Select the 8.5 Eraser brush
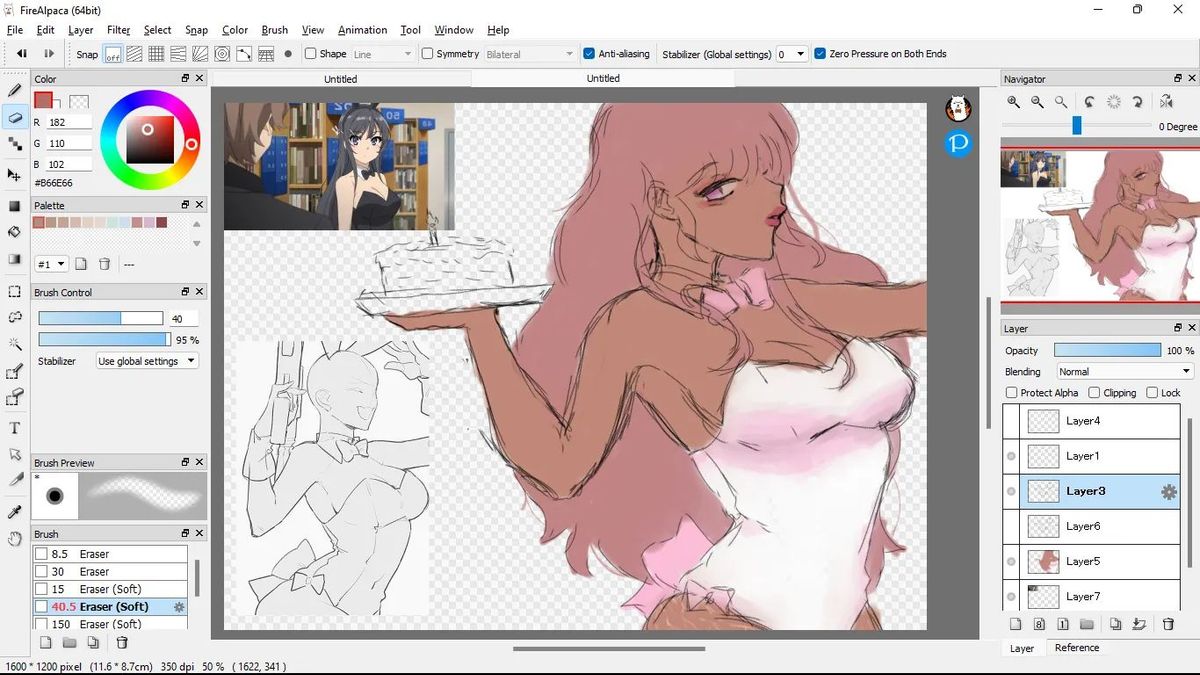Screen dimensions: 1200x675 pos(110,554)
